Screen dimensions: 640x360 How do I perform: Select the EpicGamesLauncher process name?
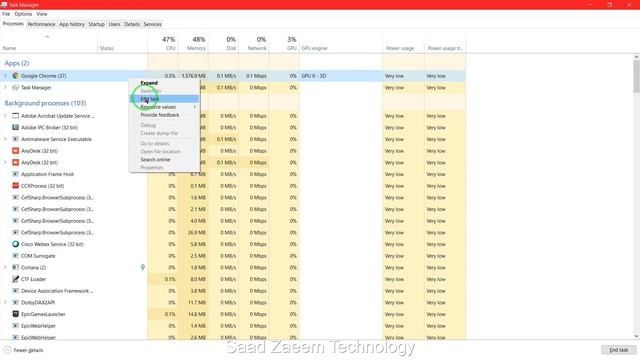tap(43, 314)
